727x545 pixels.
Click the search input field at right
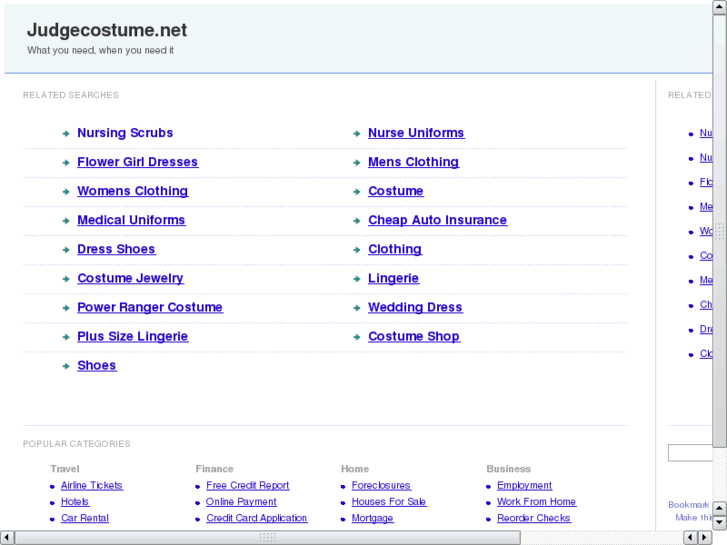tap(690, 453)
